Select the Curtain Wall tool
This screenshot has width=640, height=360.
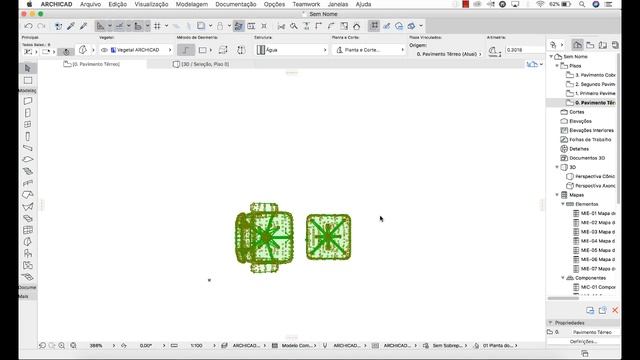click(x=28, y=230)
